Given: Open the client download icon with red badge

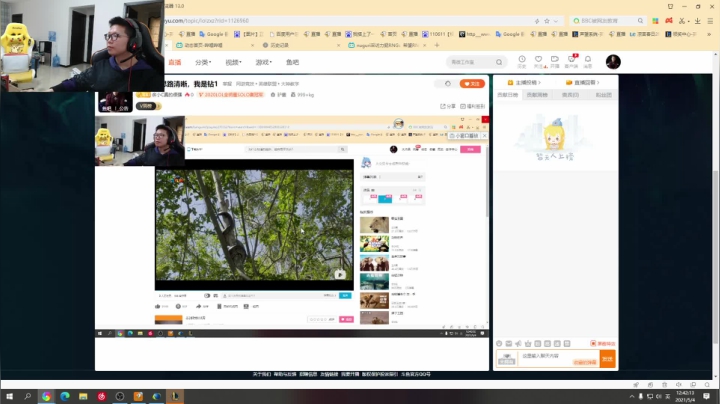Looking at the screenshot, I should pos(572,59).
